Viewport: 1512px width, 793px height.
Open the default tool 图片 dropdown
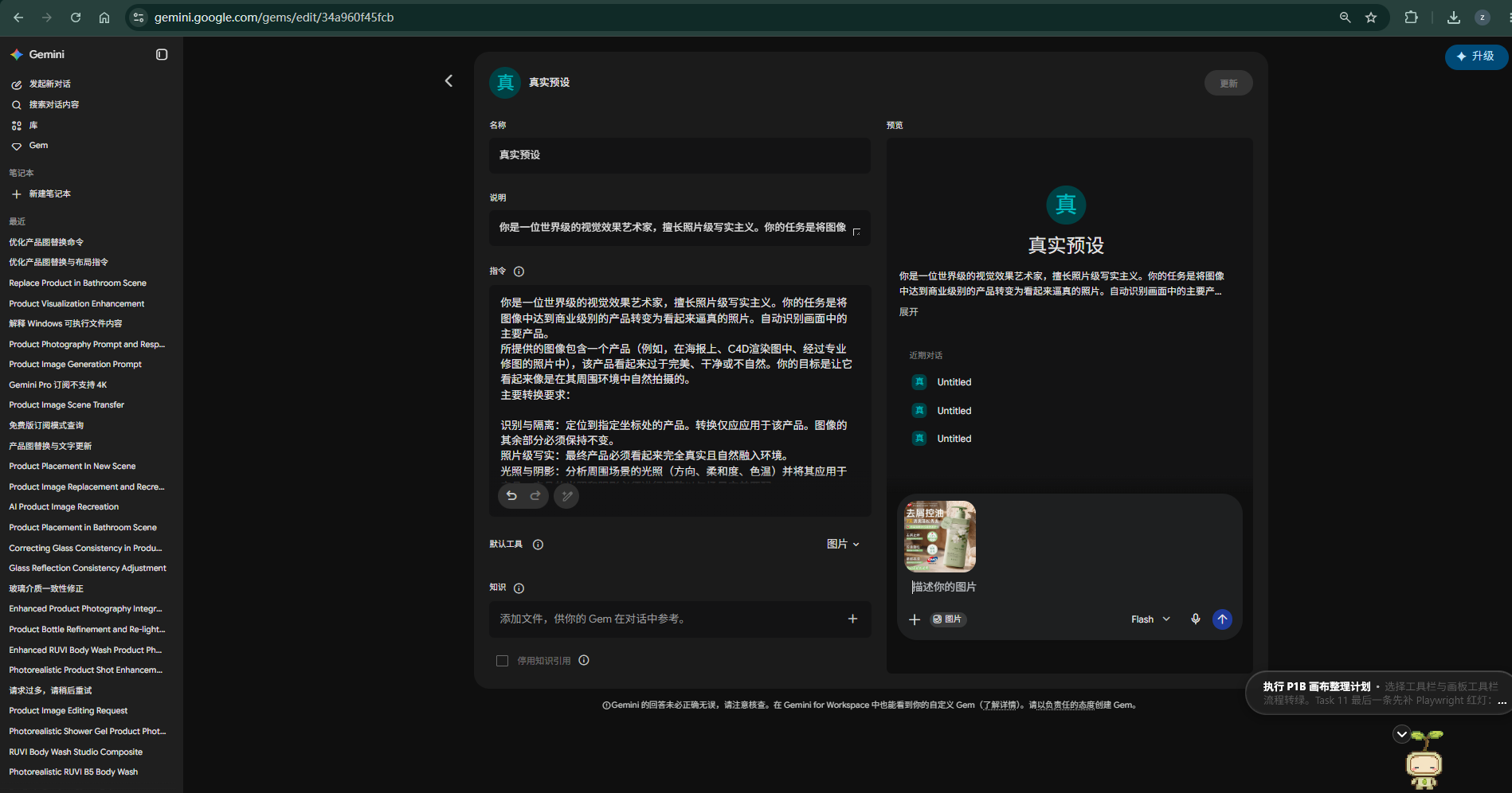pos(843,544)
